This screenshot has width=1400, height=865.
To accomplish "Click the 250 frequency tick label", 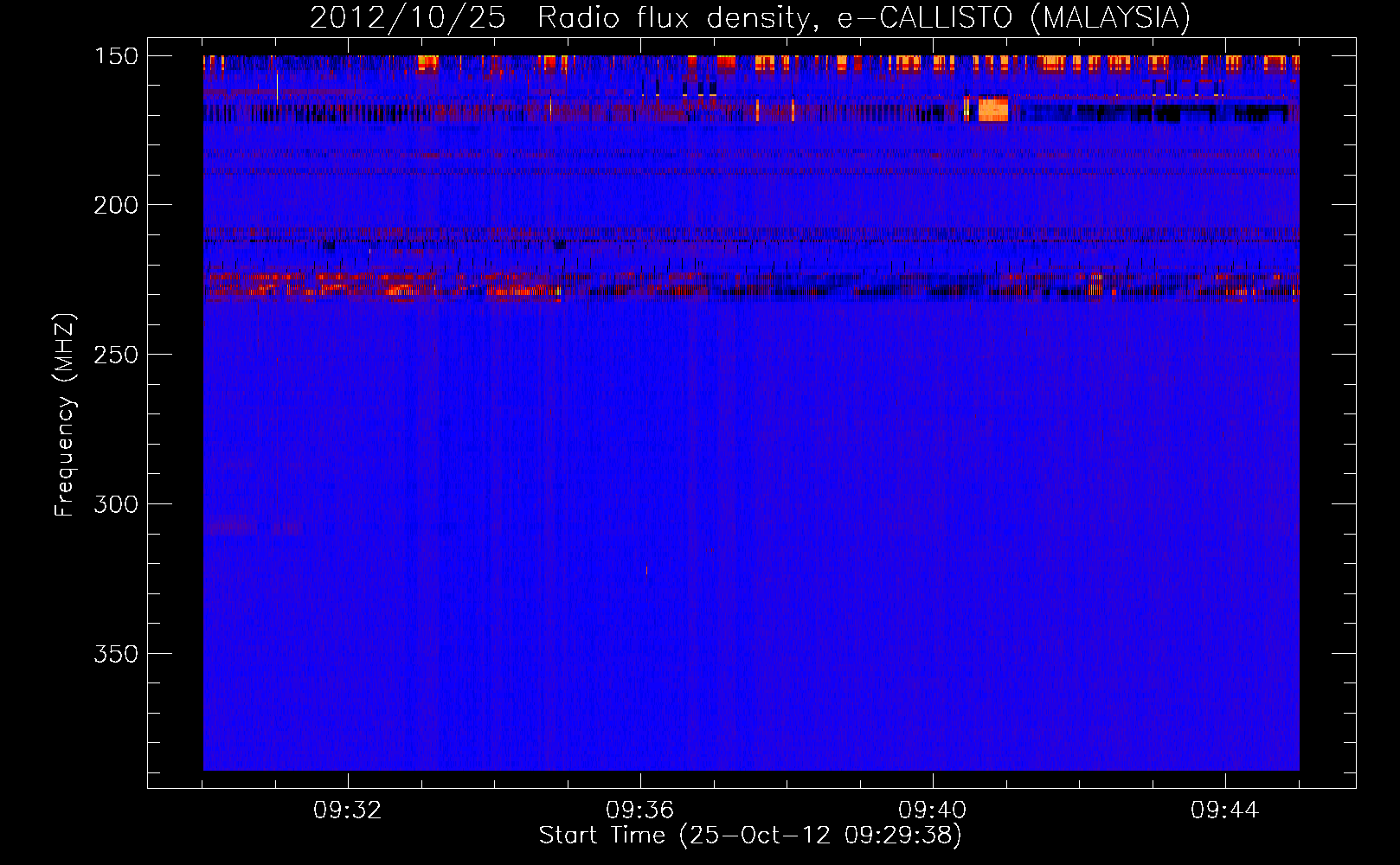I will point(116,355).
